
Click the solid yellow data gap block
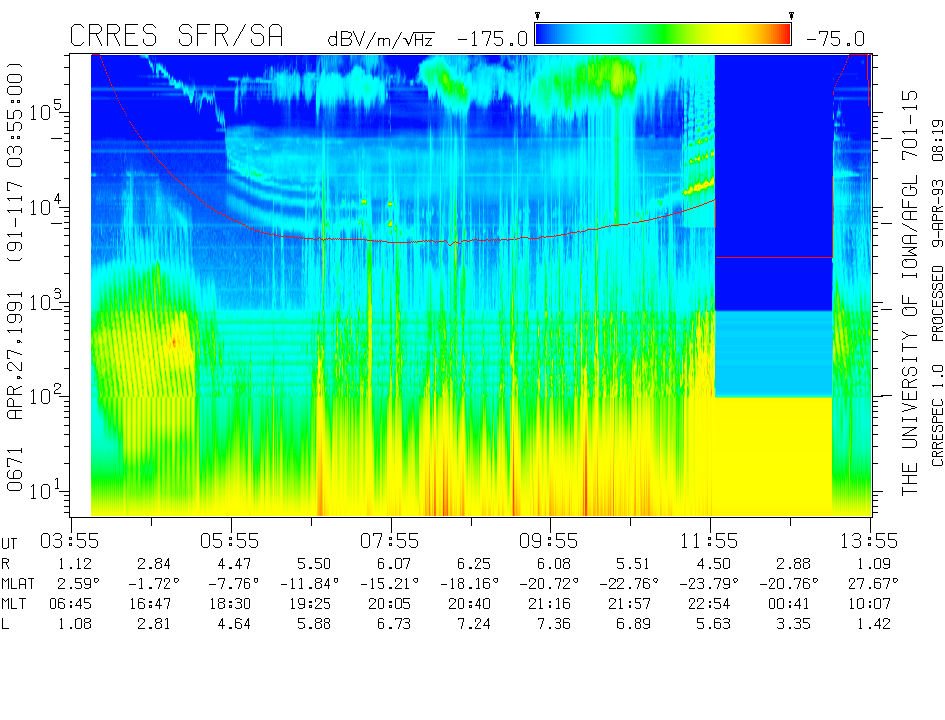coord(772,455)
